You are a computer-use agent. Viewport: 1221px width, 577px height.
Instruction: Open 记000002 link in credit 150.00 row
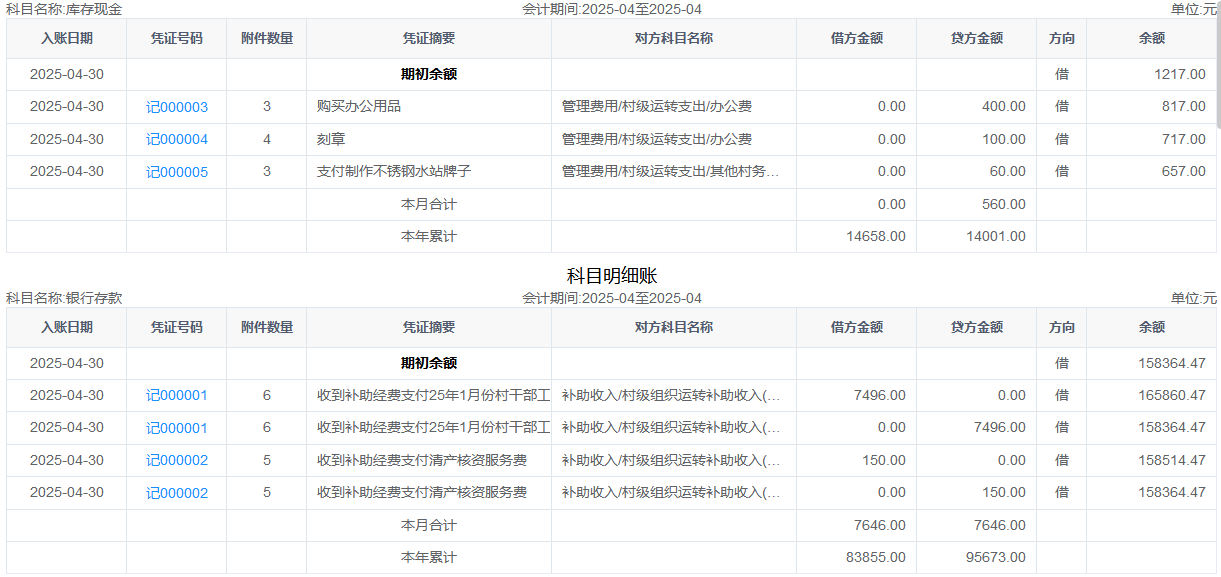click(177, 493)
